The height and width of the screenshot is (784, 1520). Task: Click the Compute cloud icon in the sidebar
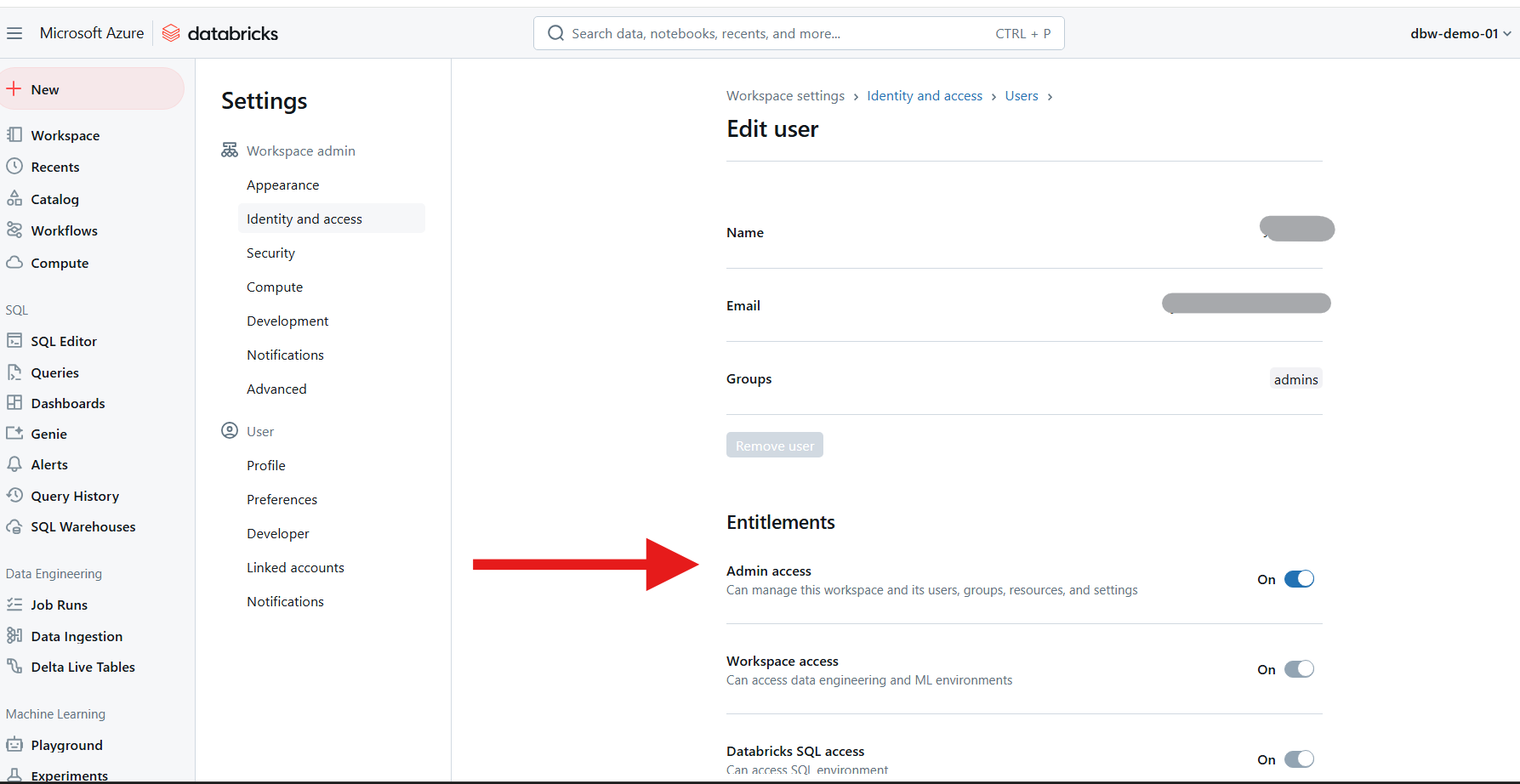click(14, 262)
